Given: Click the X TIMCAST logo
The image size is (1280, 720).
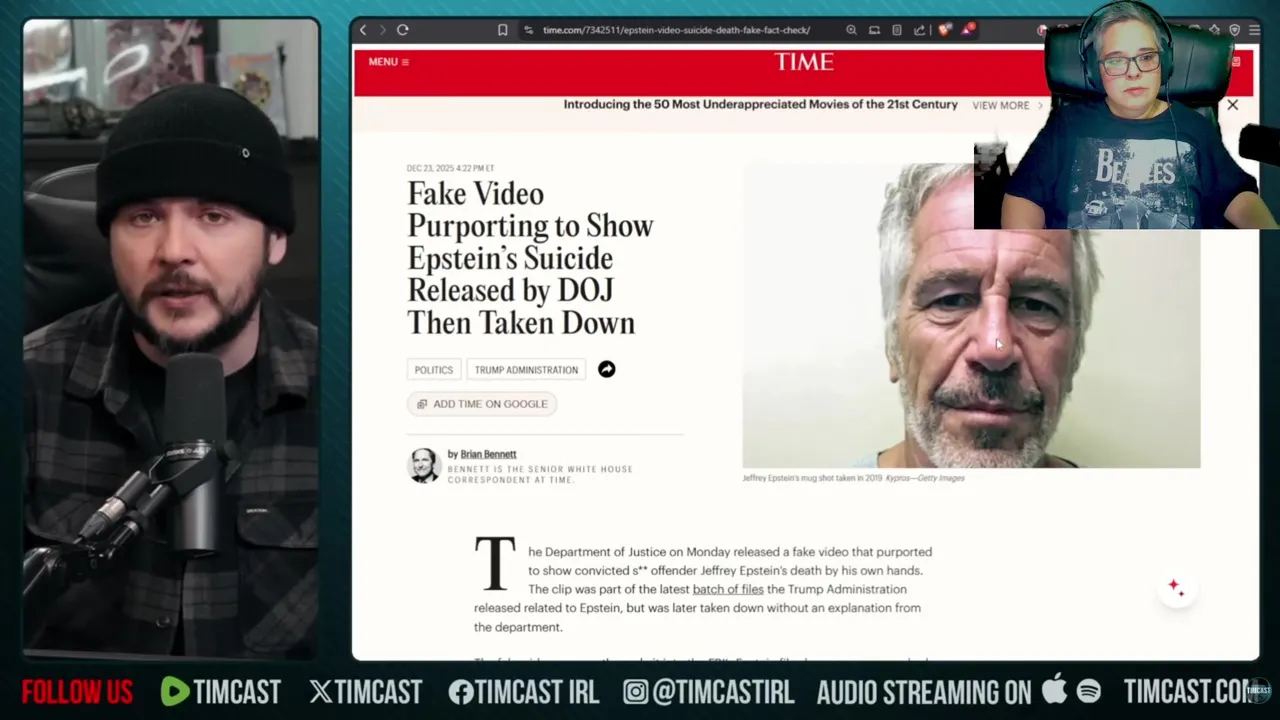Looking at the screenshot, I should point(321,692).
